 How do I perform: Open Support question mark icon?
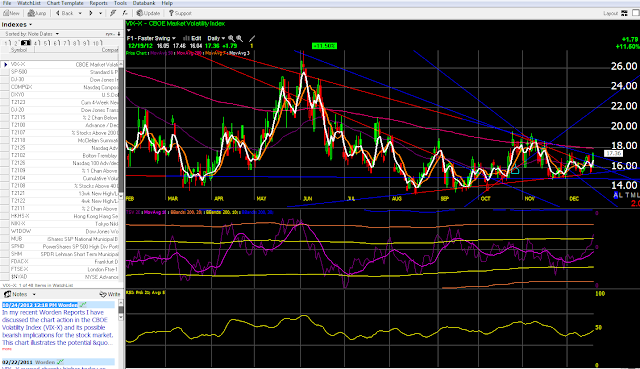click(180, 13)
